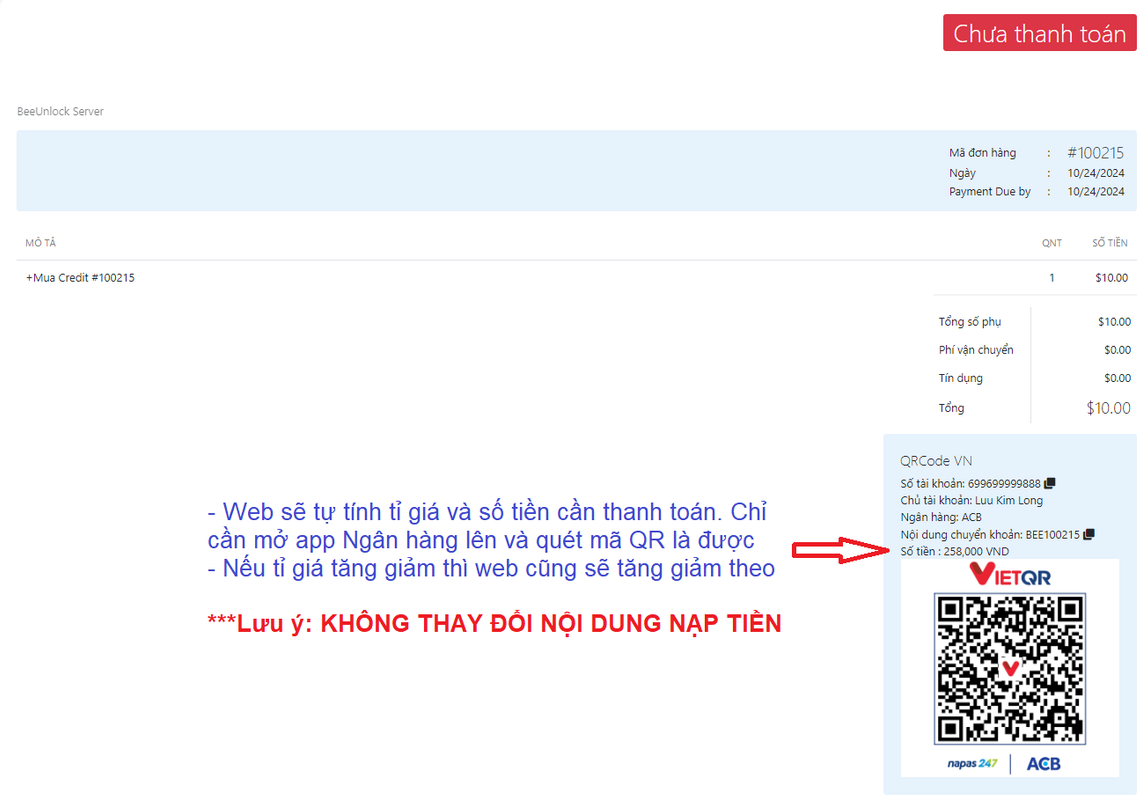Select the 'Mã đơn hàng' label
This screenshot has height=800, width=1142.
(982, 153)
